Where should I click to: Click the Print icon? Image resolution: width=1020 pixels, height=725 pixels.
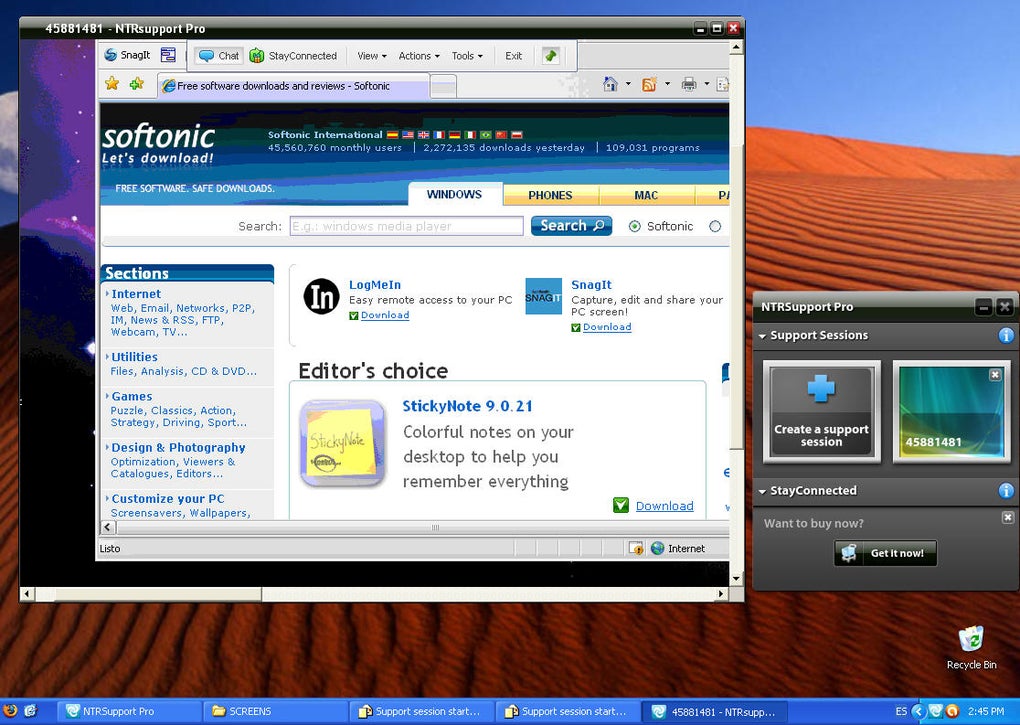[x=689, y=84]
